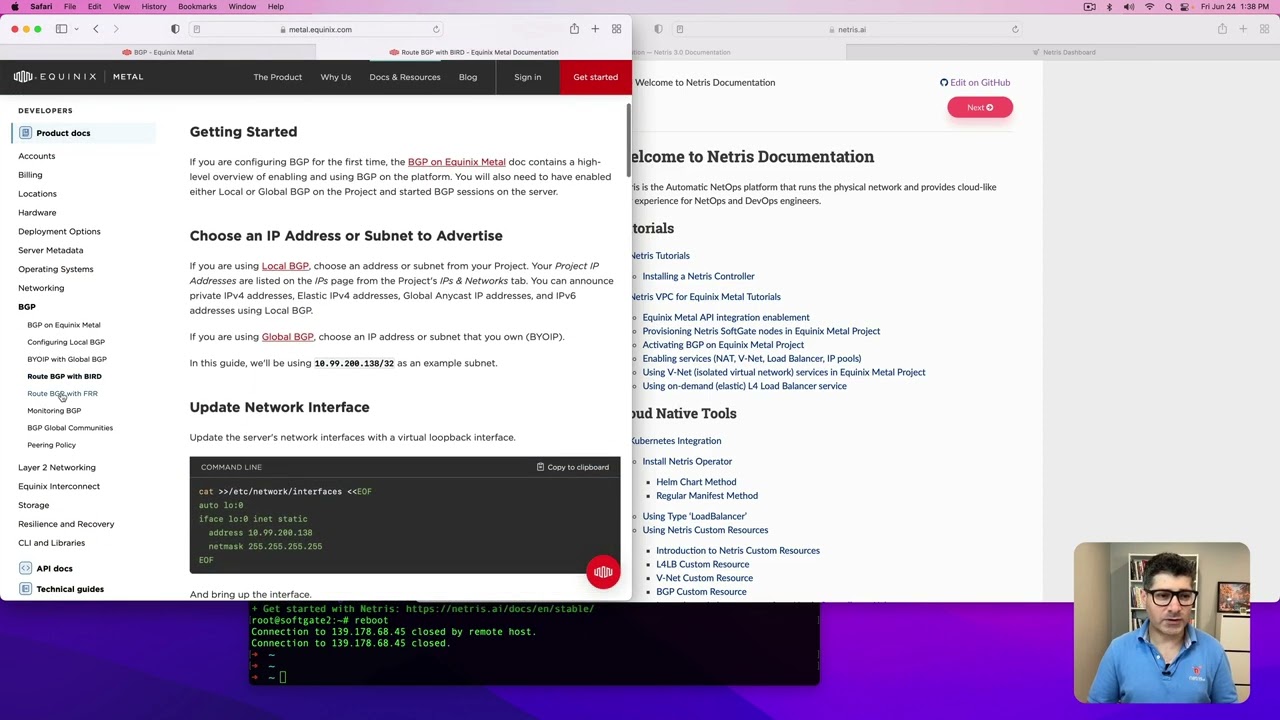Open CLI and Libraries section
The width and height of the screenshot is (1280, 720).
(x=51, y=543)
